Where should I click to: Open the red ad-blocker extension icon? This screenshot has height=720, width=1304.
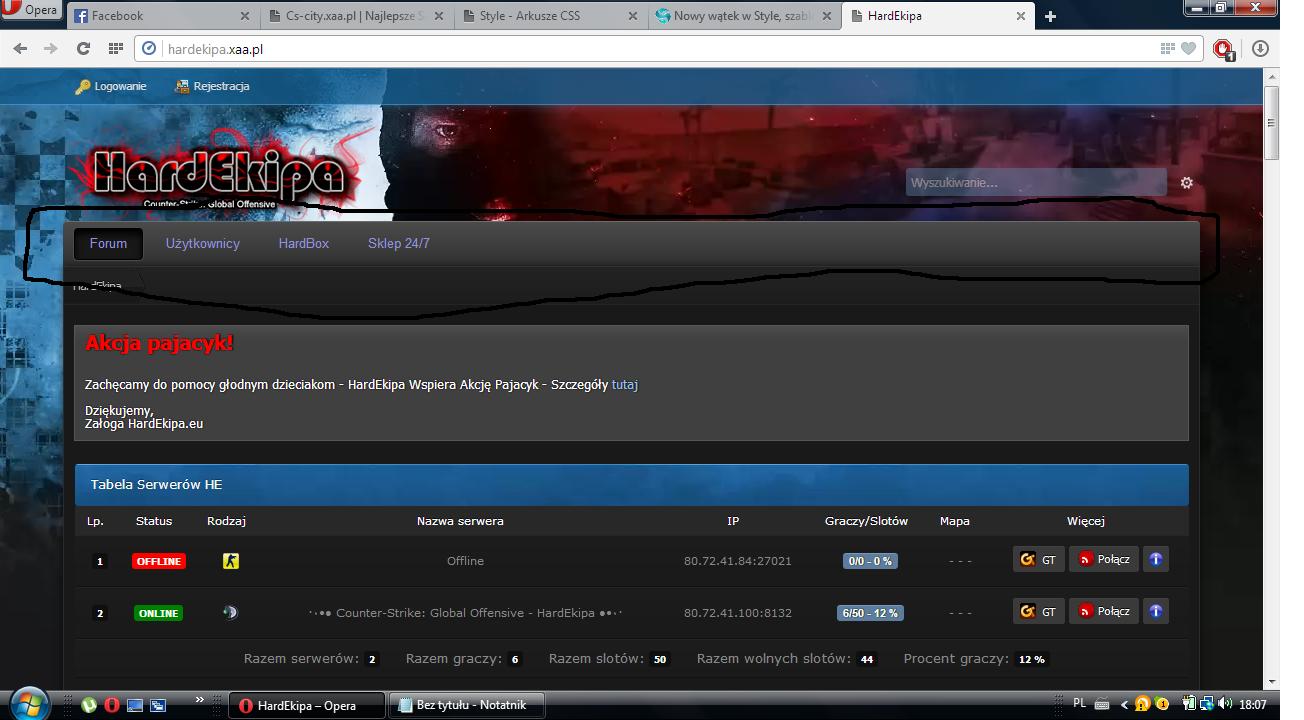(1223, 48)
